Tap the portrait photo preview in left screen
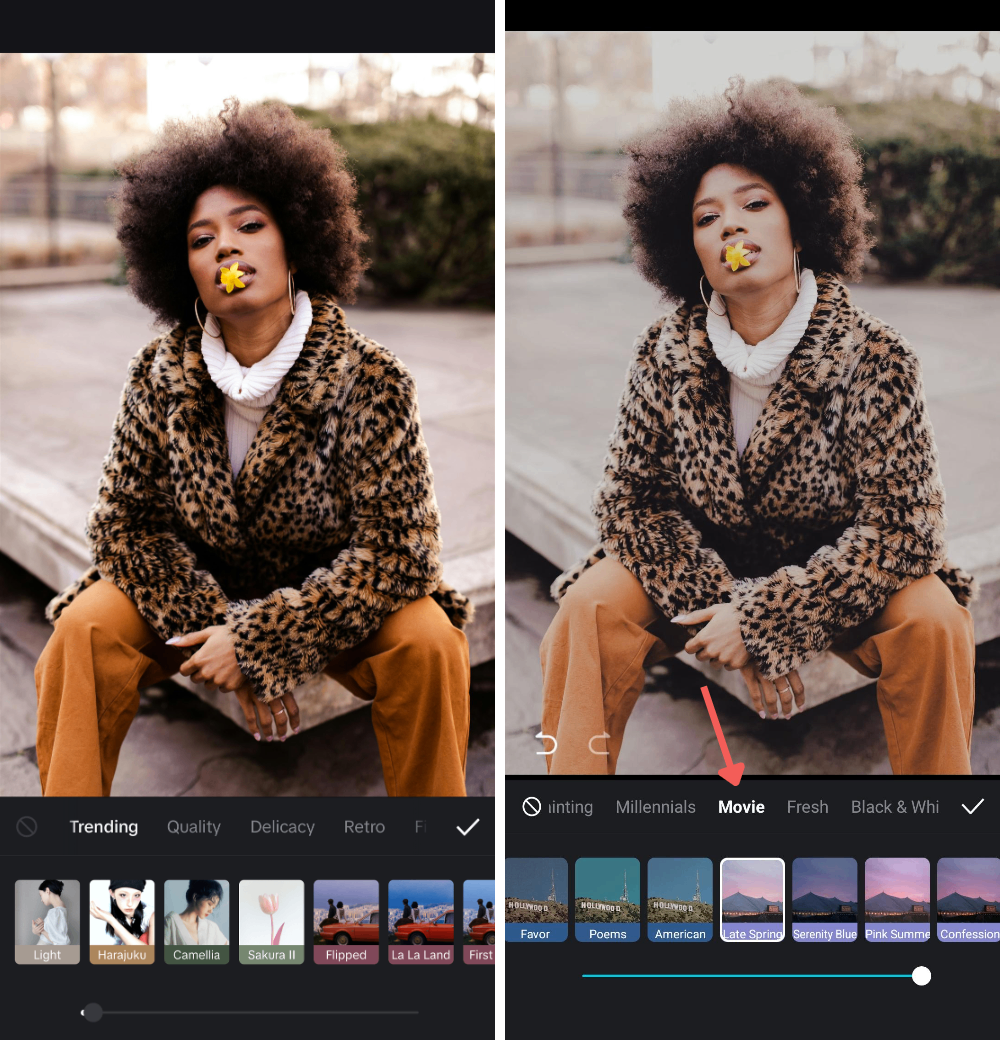 click(247, 424)
